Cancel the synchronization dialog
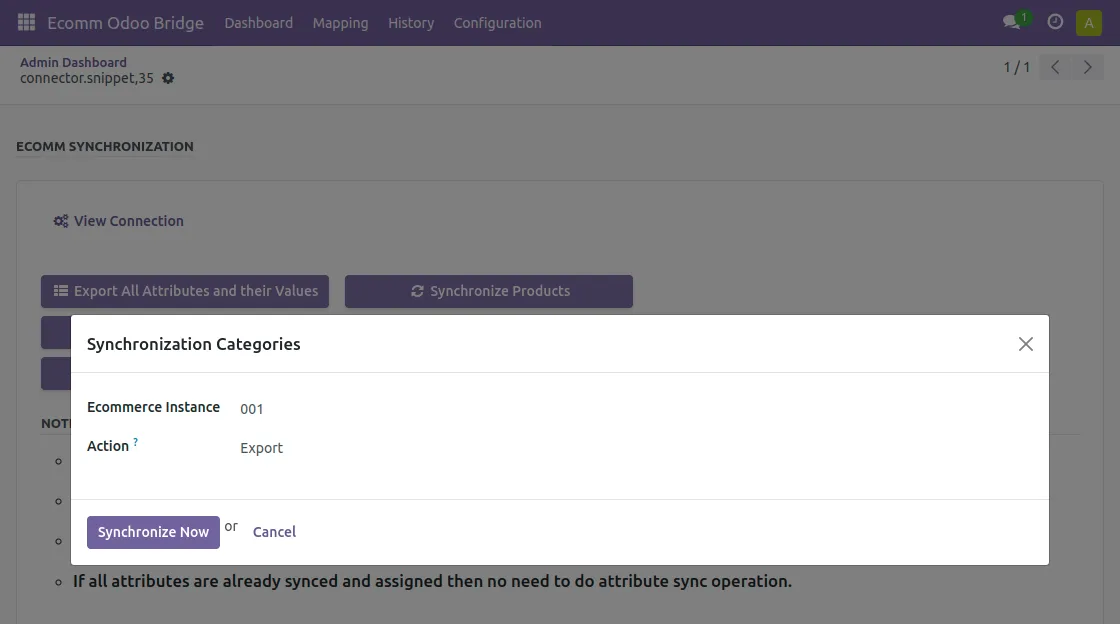Screen dimensions: 1120x624 point(273,531)
